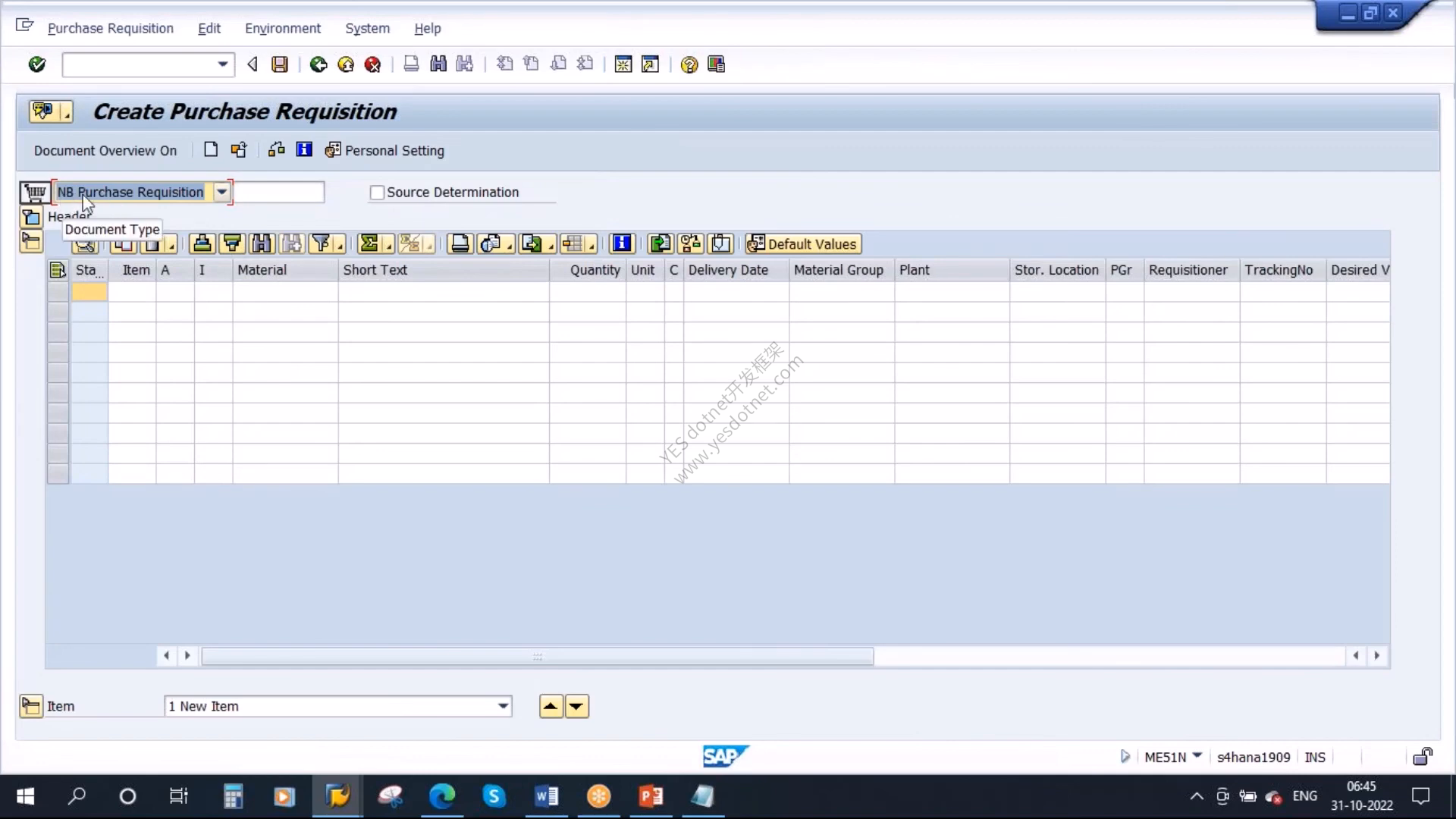The image size is (1456, 819).
Task: Click Document Overview On button
Action: tap(105, 150)
